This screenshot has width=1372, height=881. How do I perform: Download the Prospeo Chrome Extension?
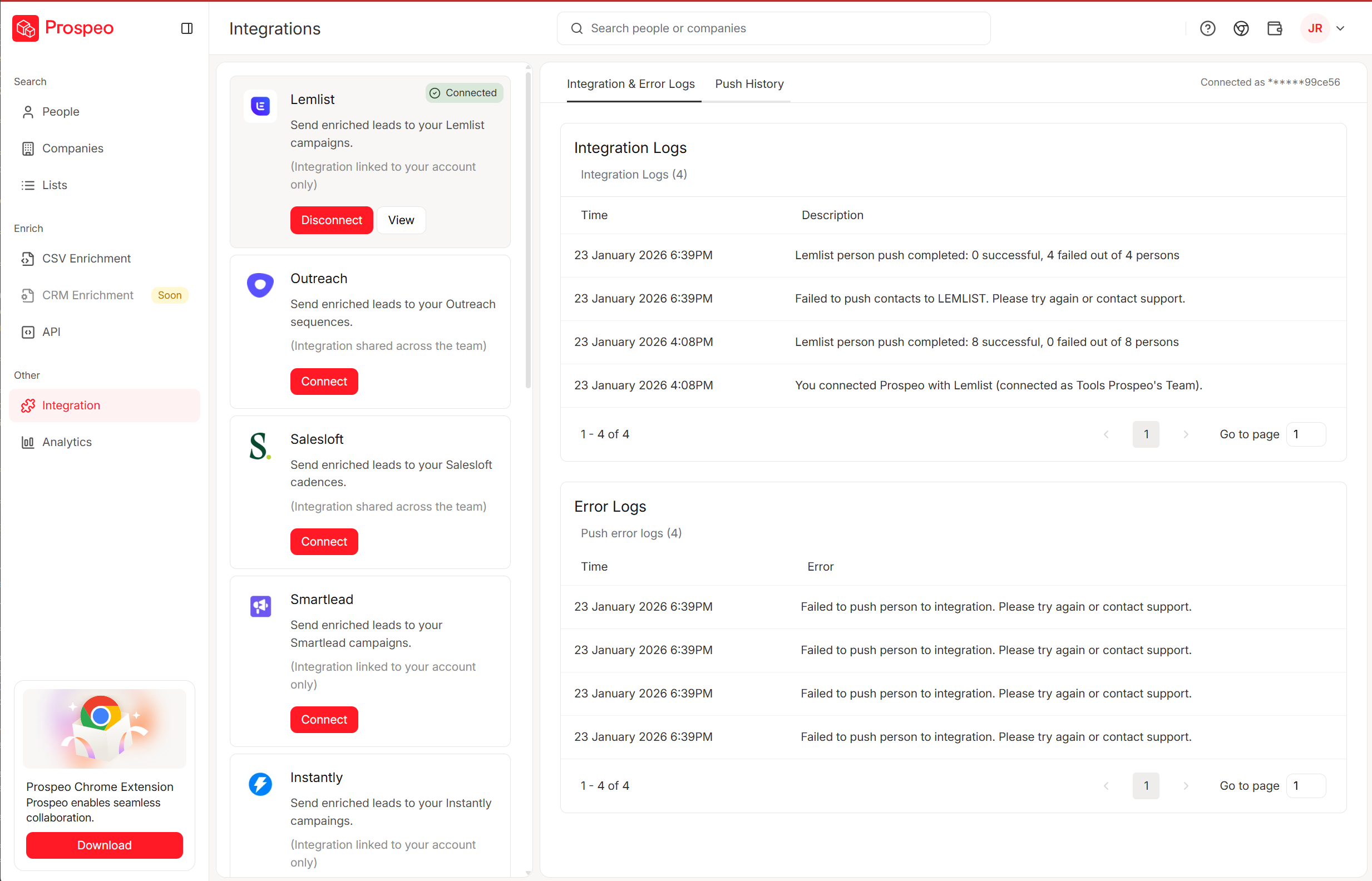(x=104, y=845)
